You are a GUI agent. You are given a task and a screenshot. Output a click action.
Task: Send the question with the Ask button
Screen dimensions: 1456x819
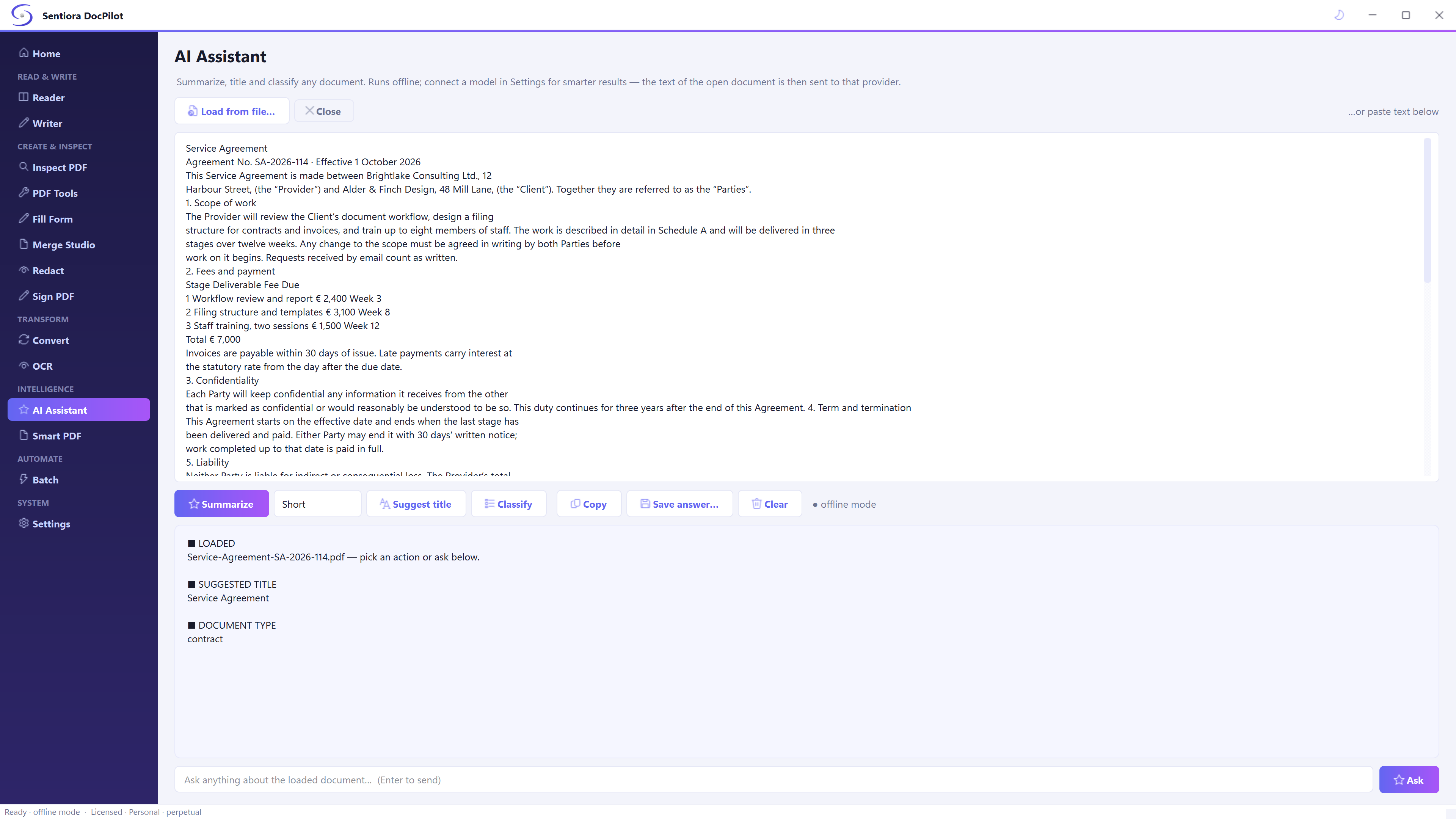click(x=1409, y=780)
